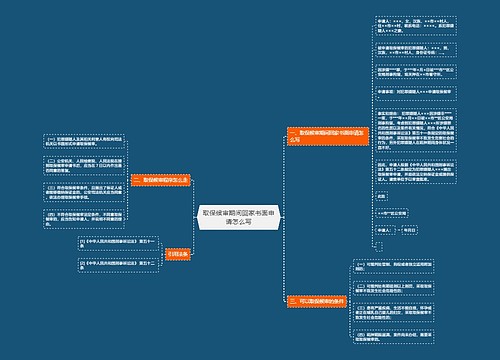
Task: Select the procedure node (四) on the left branch
Action: tap(84, 219)
